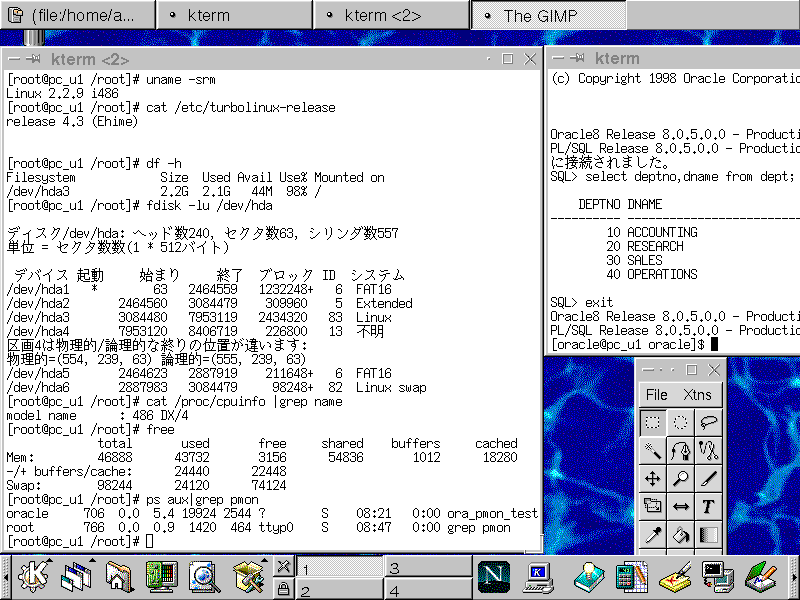800x600 pixels.
Task: Open the window menu of Oracle kterm
Action: coord(558,58)
